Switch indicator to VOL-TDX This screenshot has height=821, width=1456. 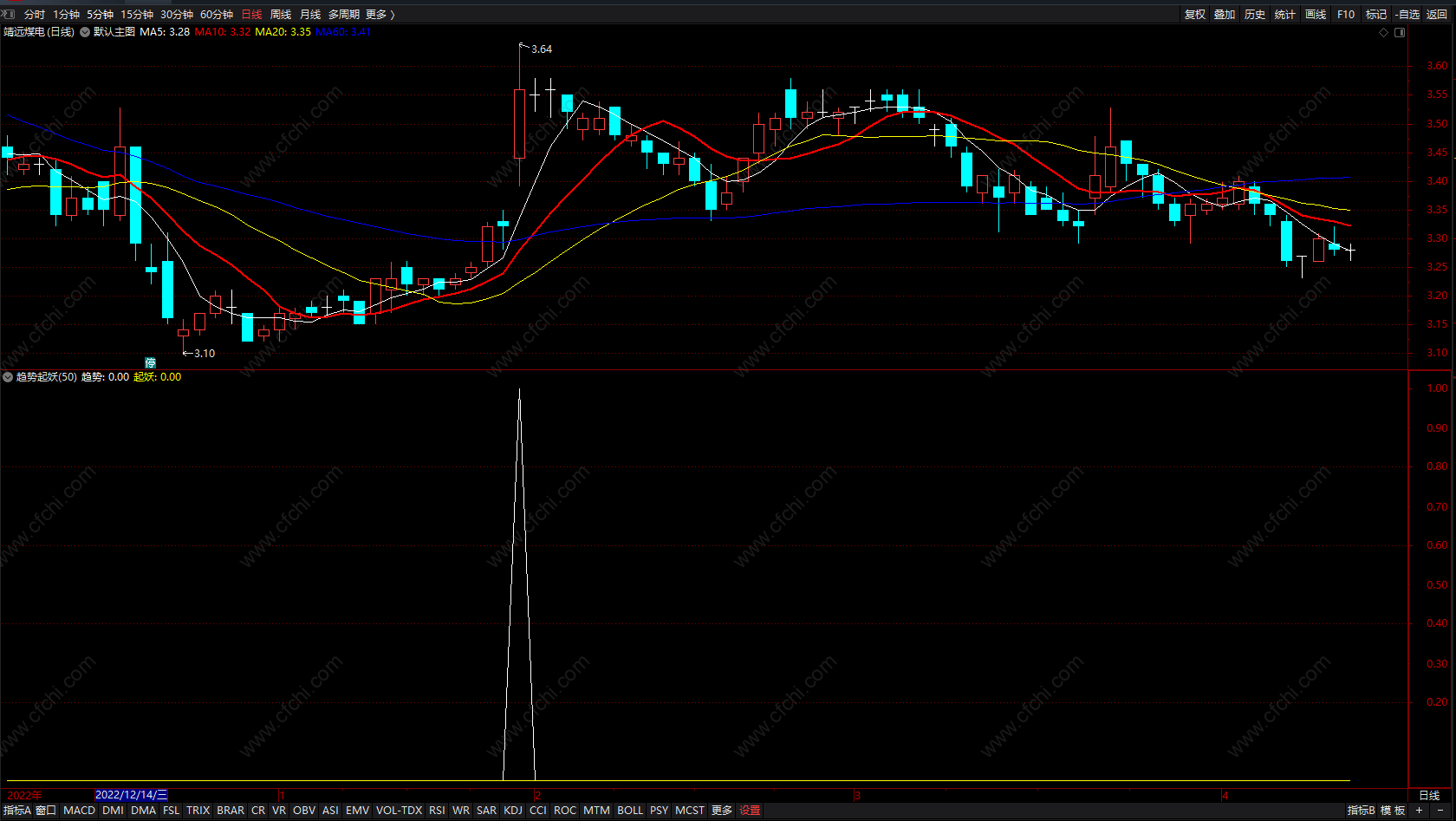click(x=399, y=811)
